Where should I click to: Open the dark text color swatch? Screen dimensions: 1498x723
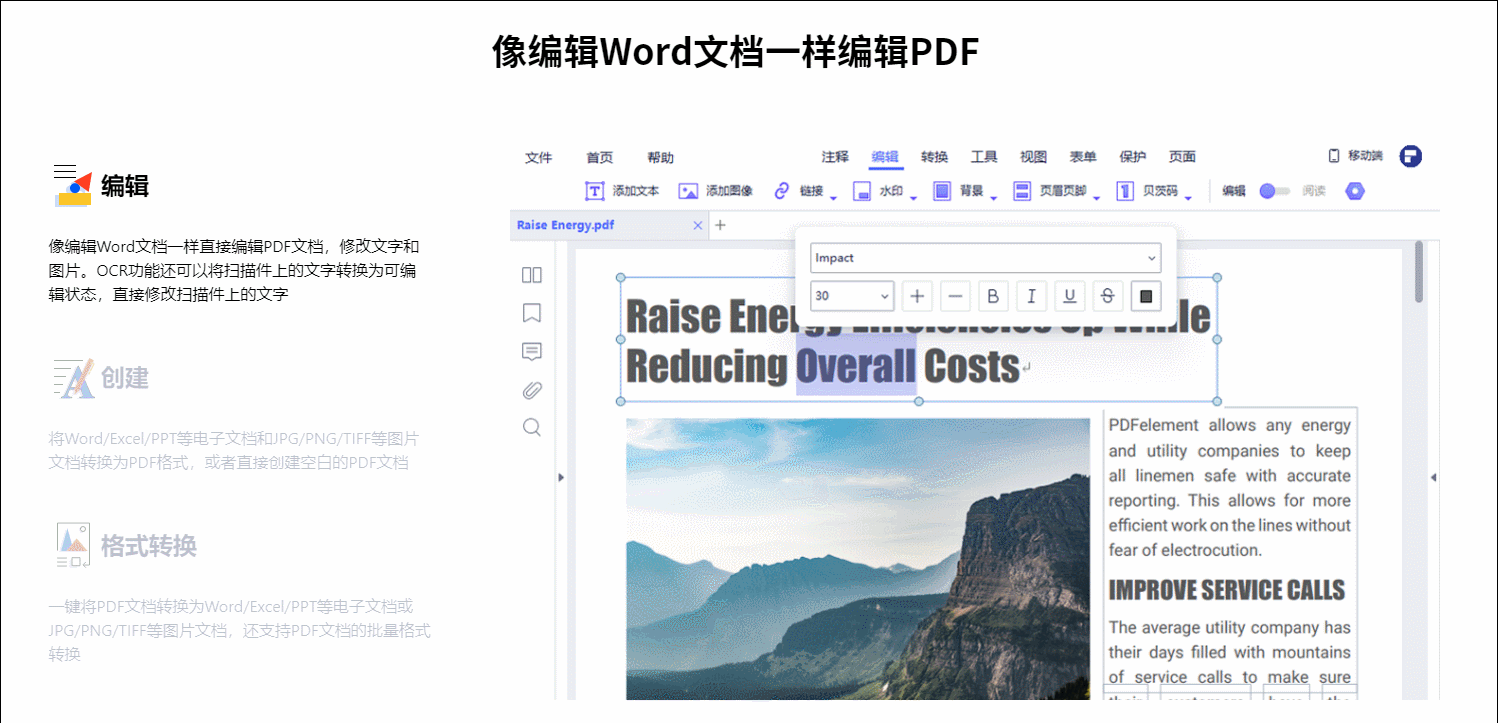1146,296
